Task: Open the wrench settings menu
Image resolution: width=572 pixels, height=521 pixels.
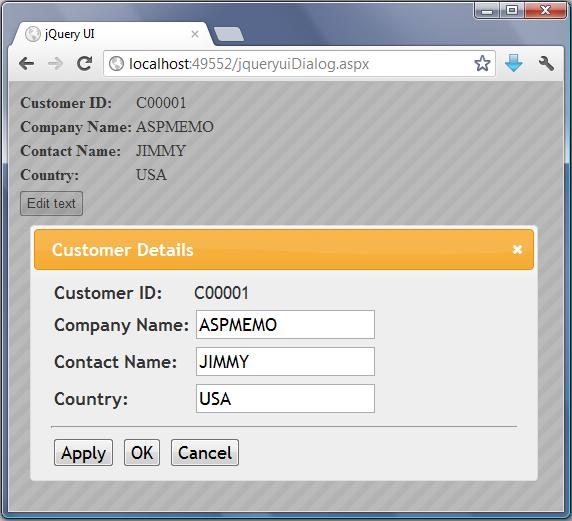Action: coord(546,63)
